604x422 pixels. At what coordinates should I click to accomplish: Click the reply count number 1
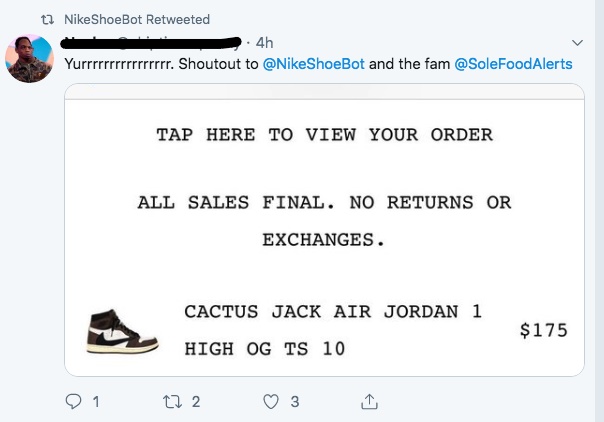click(x=96, y=402)
